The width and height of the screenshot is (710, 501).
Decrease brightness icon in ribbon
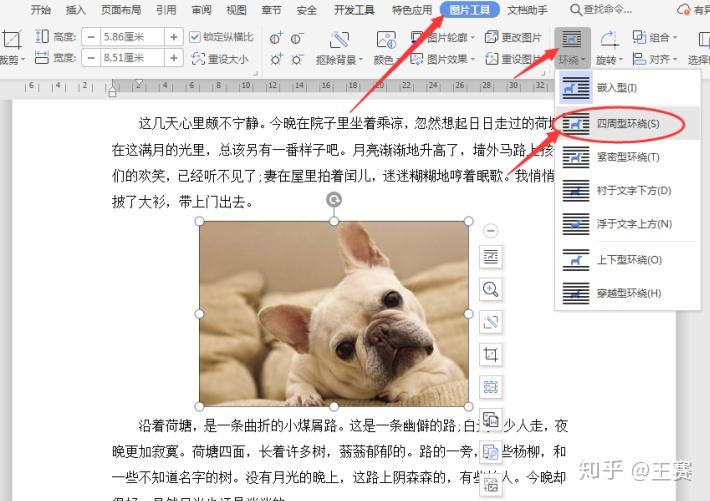coord(297,59)
